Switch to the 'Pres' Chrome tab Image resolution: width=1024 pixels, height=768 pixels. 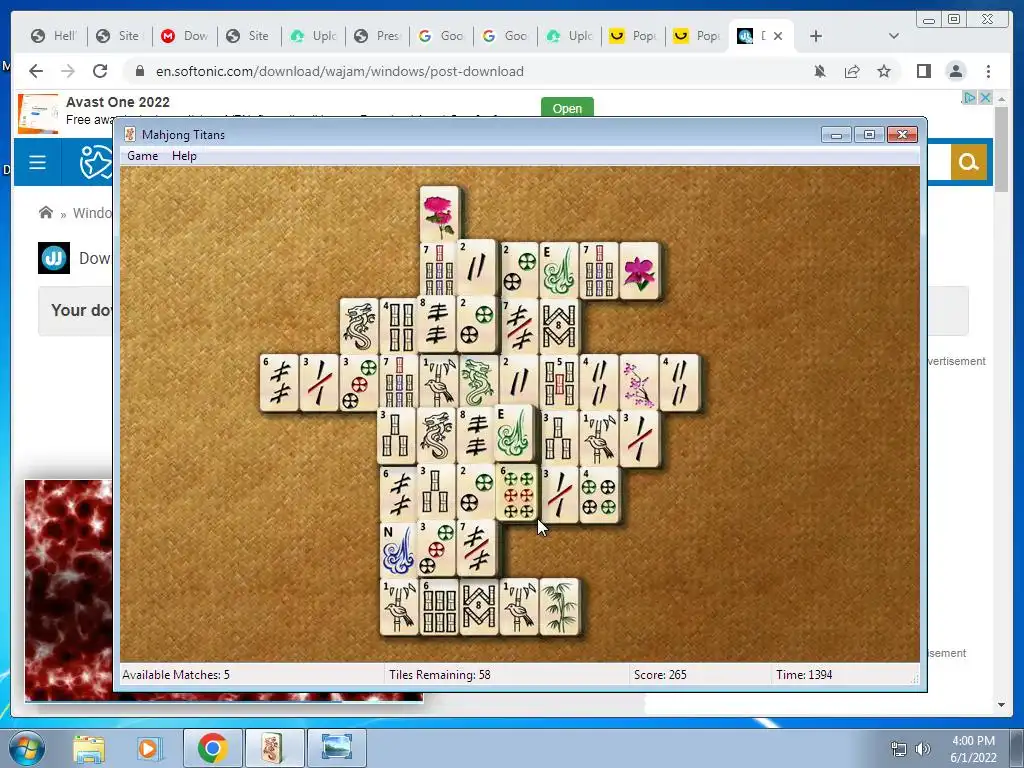coord(377,36)
